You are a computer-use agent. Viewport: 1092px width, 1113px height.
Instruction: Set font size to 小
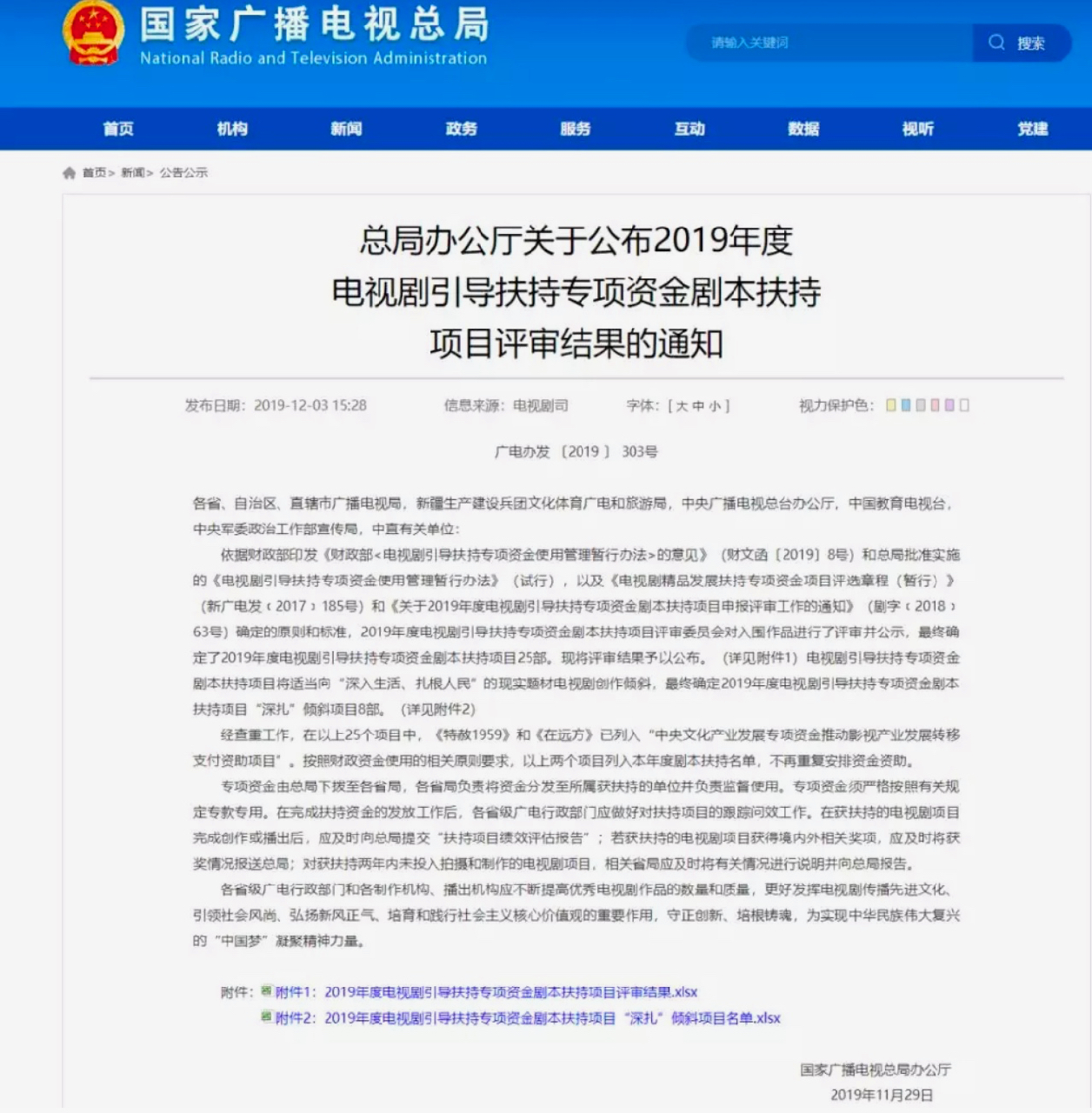tap(714, 406)
